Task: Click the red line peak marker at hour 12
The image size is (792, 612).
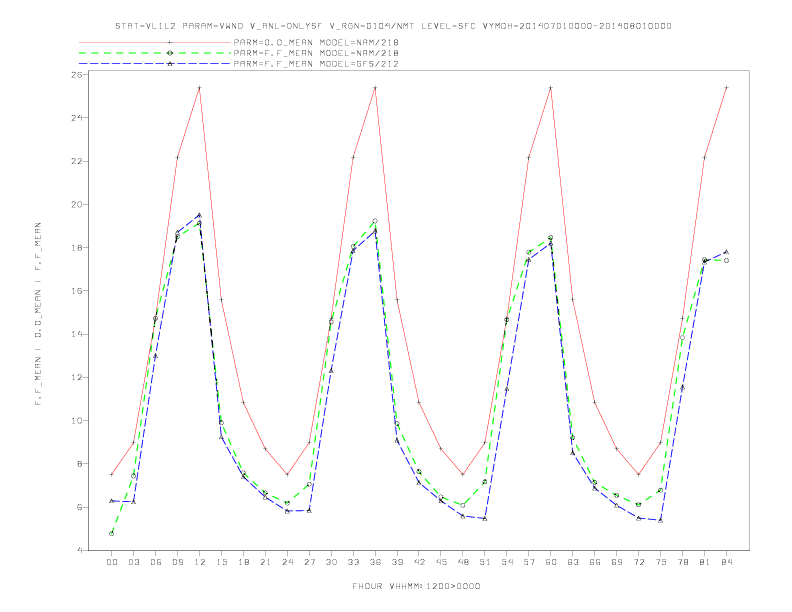Action: coord(200,88)
